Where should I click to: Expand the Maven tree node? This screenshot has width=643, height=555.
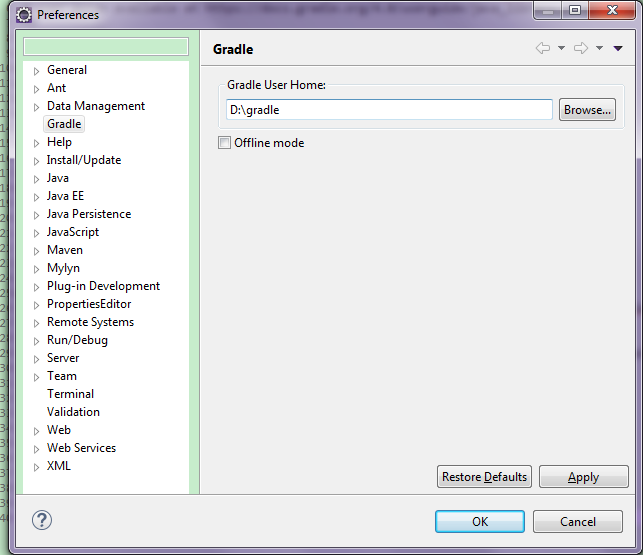(36, 251)
